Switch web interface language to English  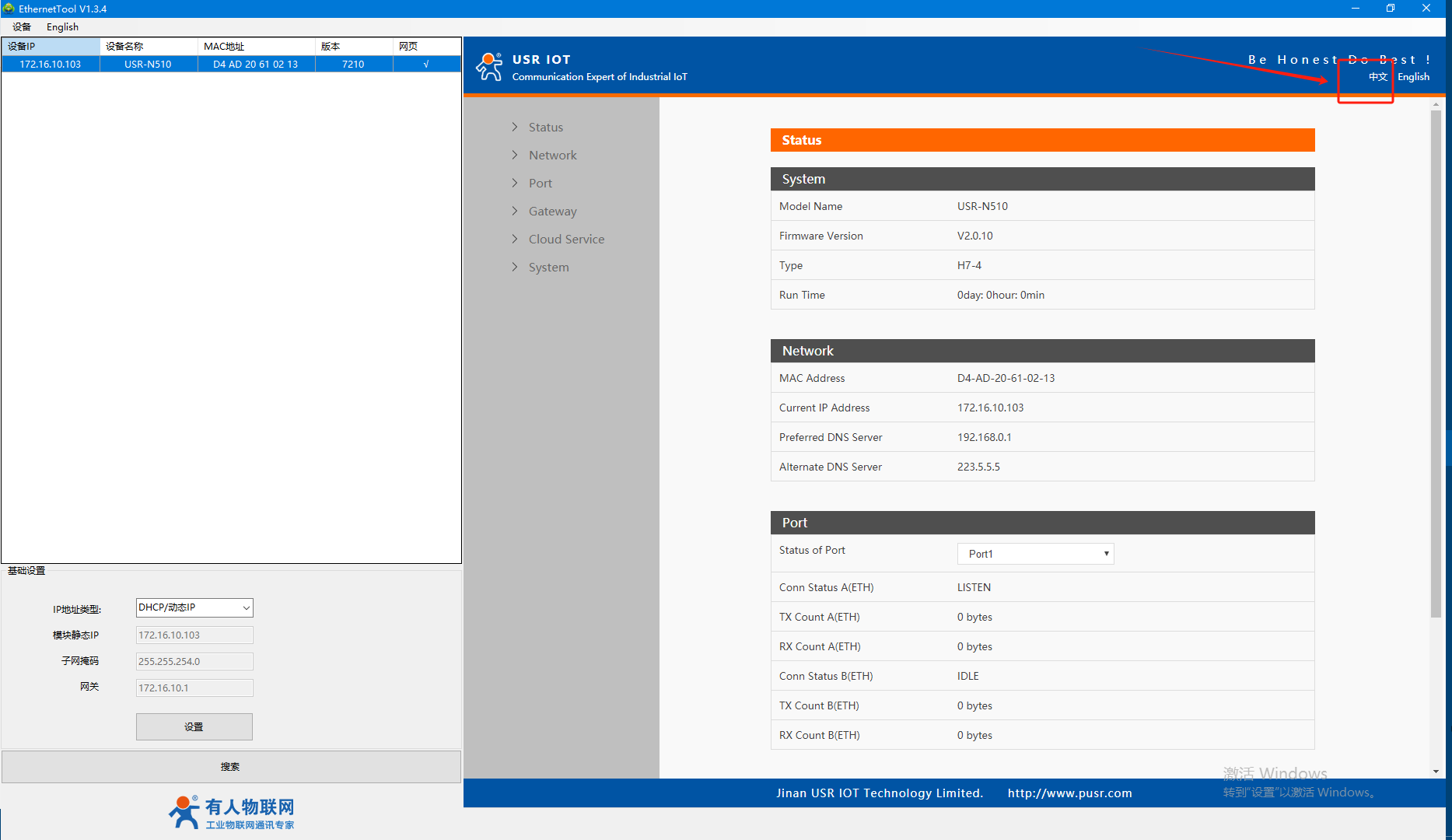(1413, 77)
